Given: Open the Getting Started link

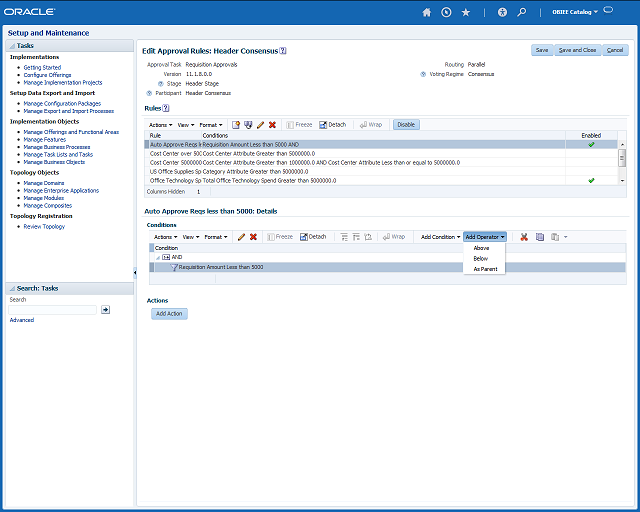Looking at the screenshot, I should 42,68.
